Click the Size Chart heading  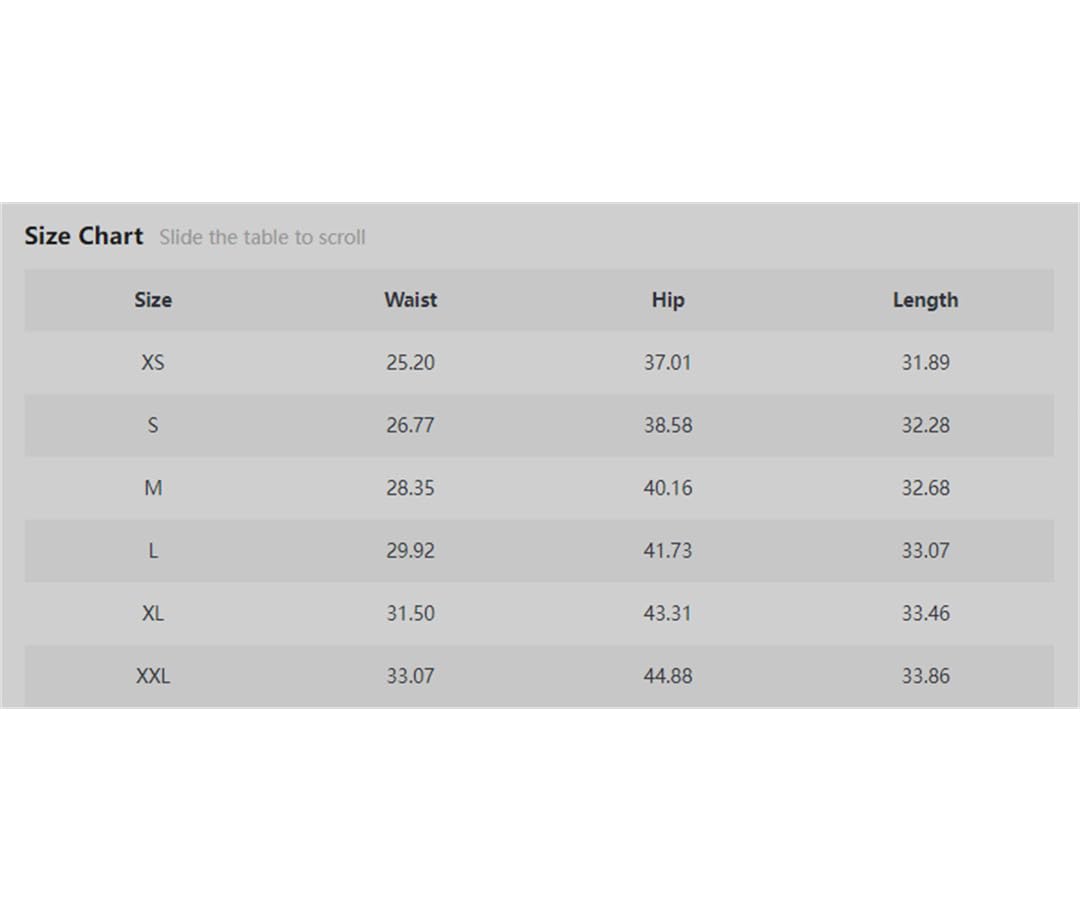click(84, 236)
